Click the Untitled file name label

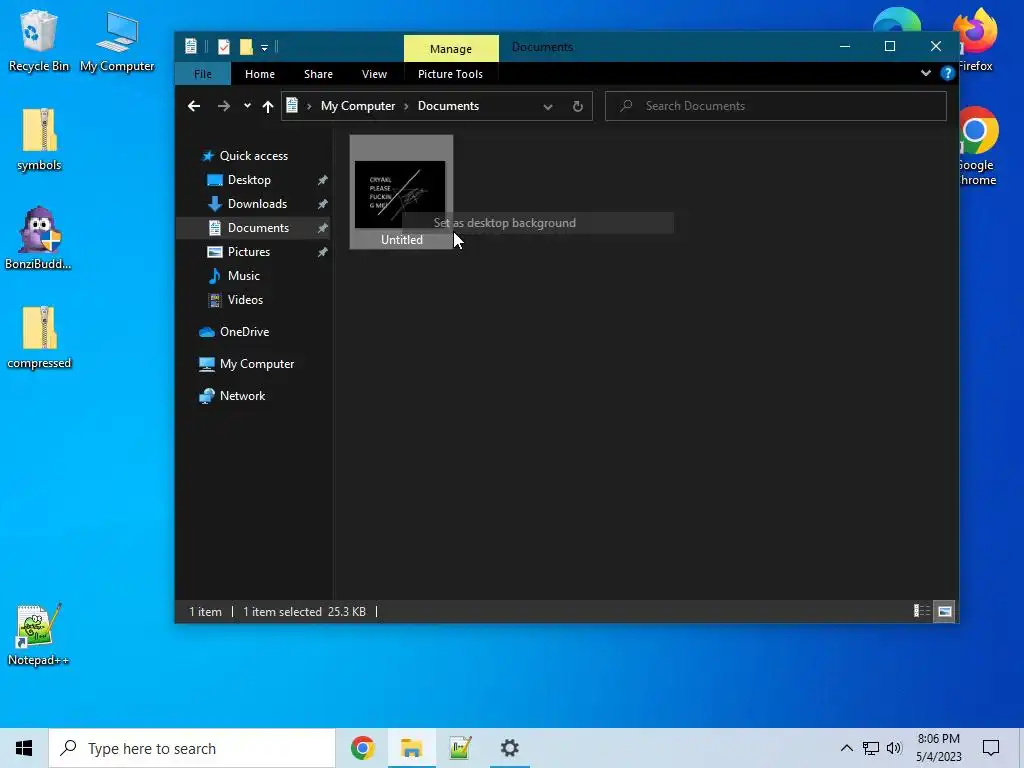point(402,240)
